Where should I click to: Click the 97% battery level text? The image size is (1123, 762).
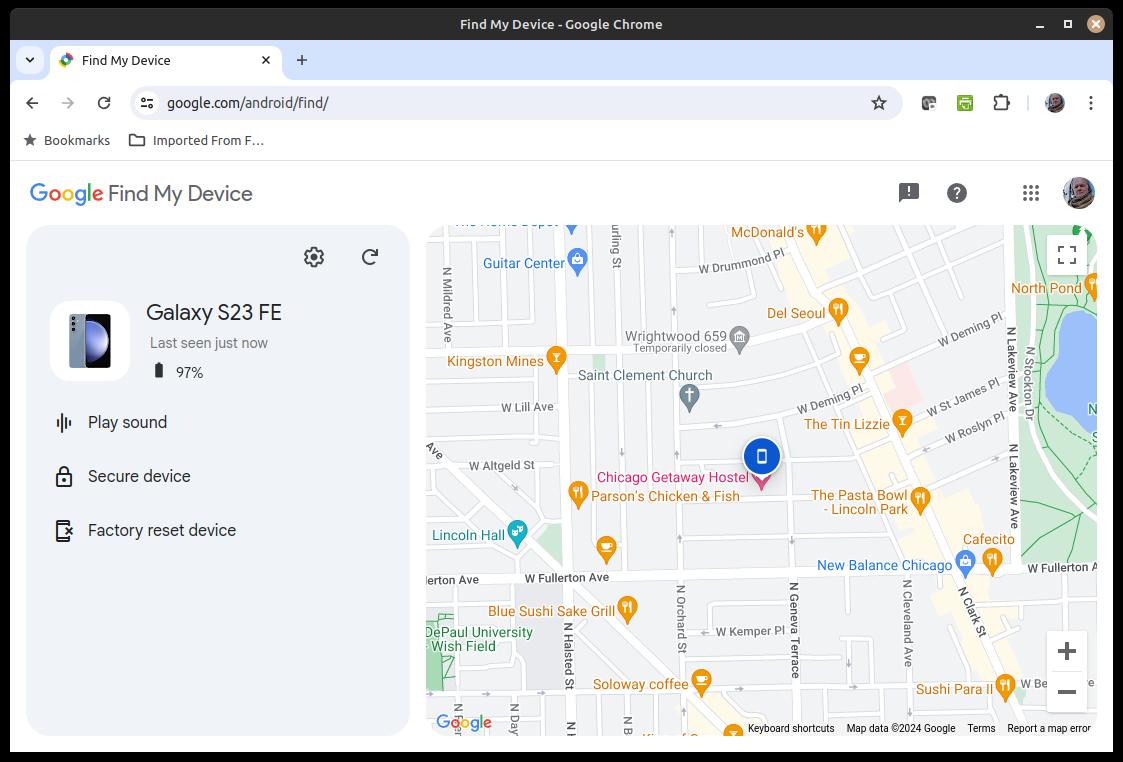pyautogui.click(x=190, y=372)
